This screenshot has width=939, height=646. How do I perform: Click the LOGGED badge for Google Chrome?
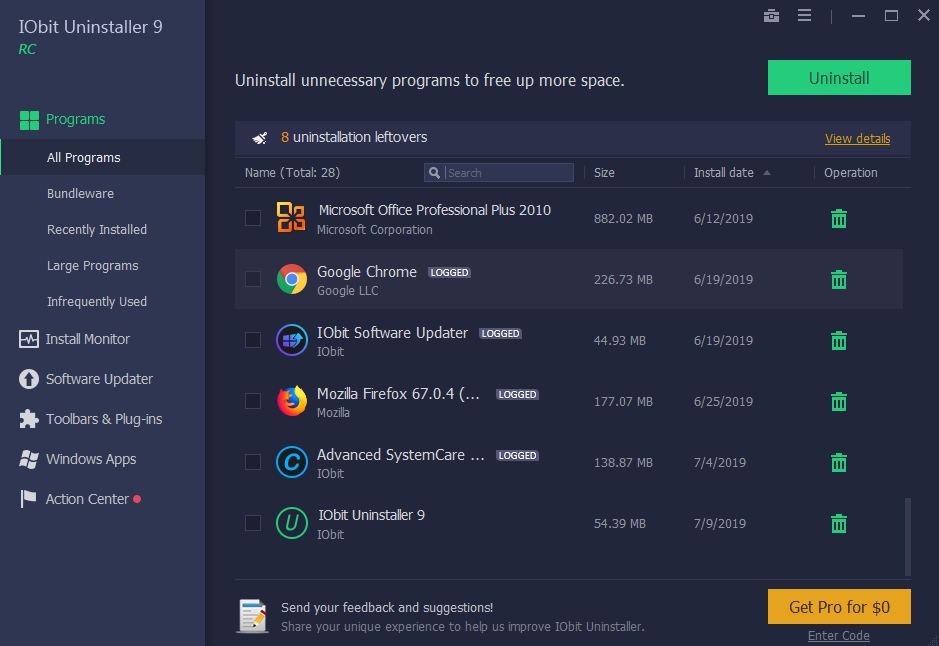click(450, 273)
